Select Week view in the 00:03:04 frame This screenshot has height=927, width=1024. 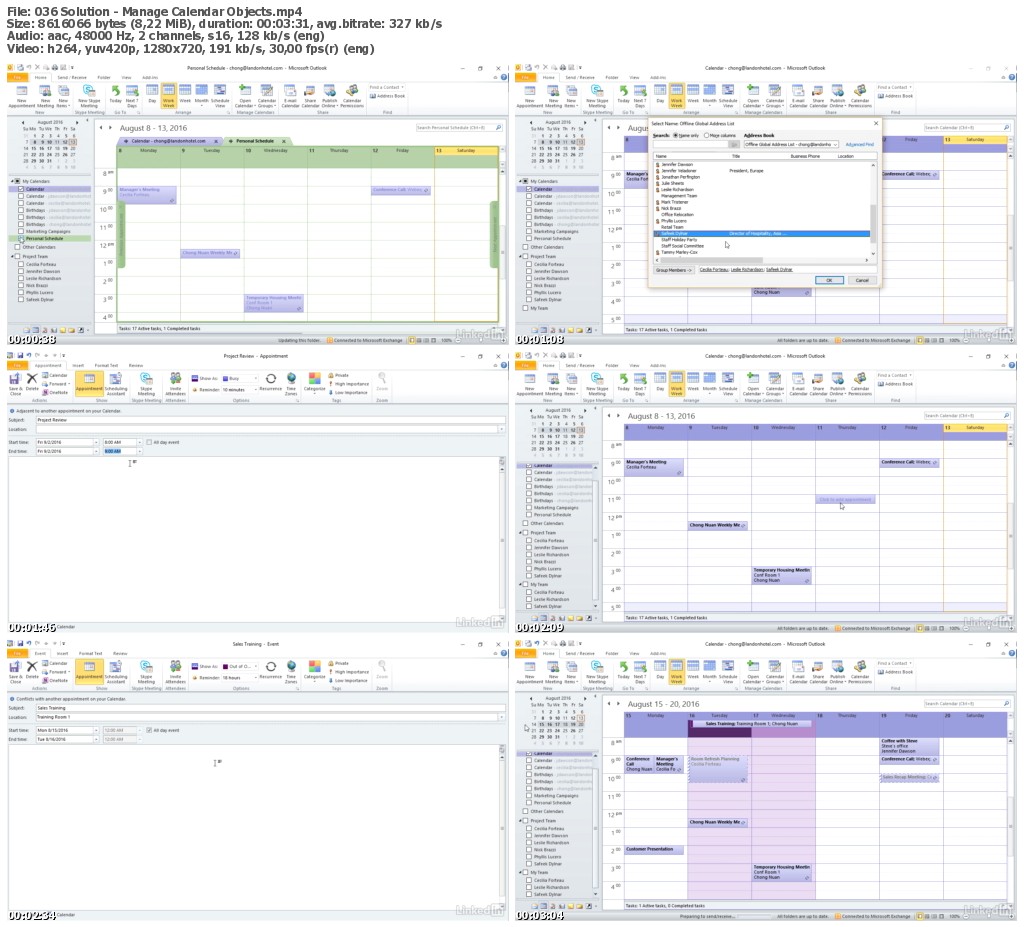click(x=693, y=672)
